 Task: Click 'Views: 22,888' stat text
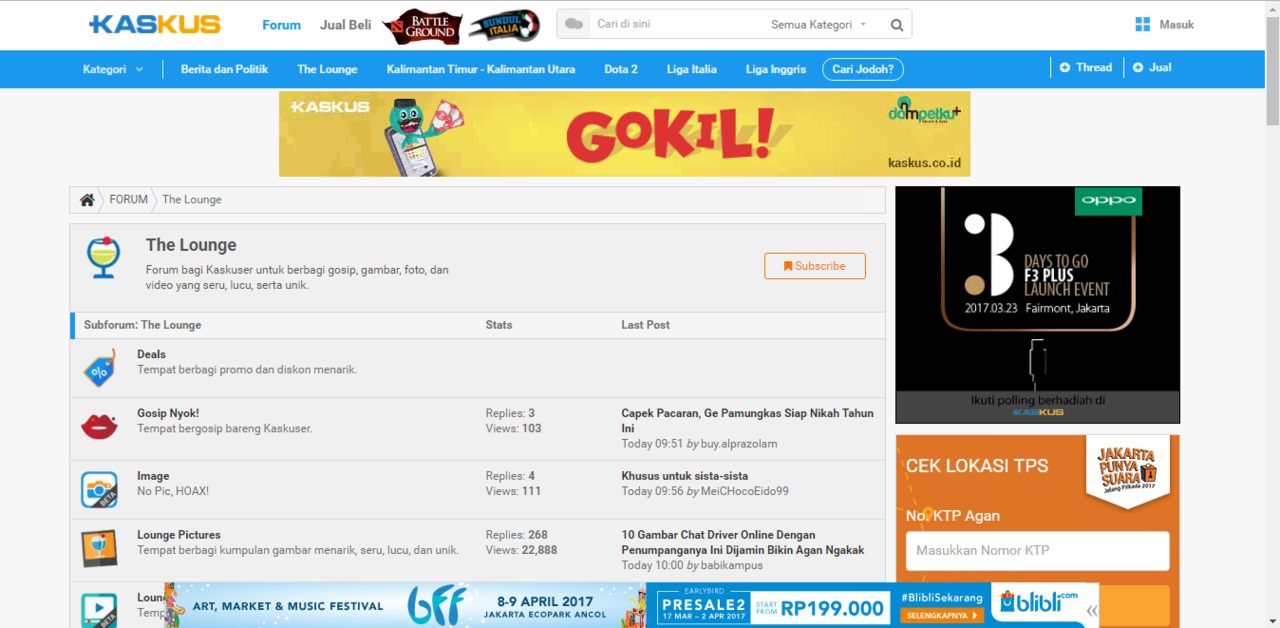[522, 550]
